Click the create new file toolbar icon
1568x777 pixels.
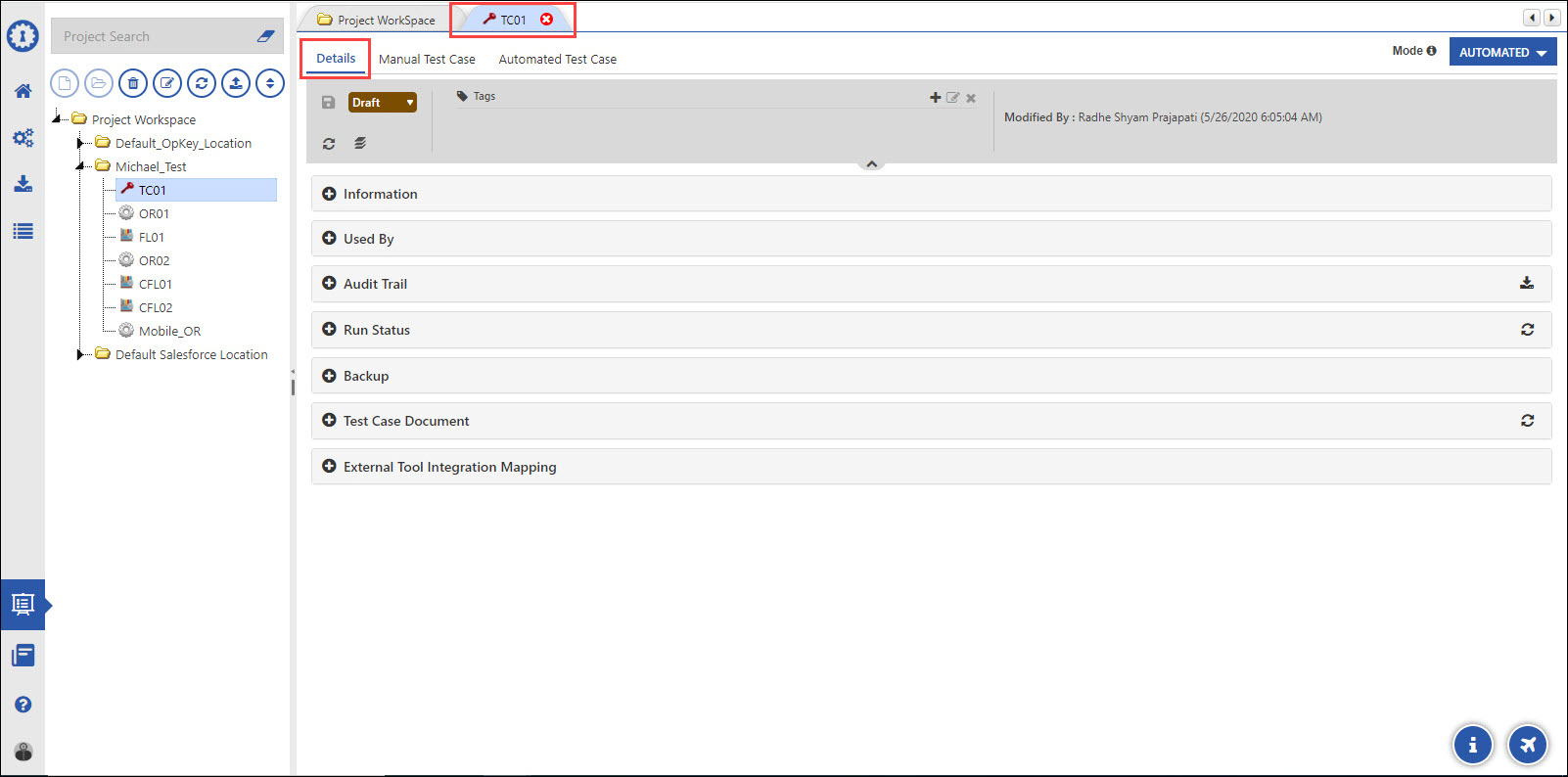(65, 83)
